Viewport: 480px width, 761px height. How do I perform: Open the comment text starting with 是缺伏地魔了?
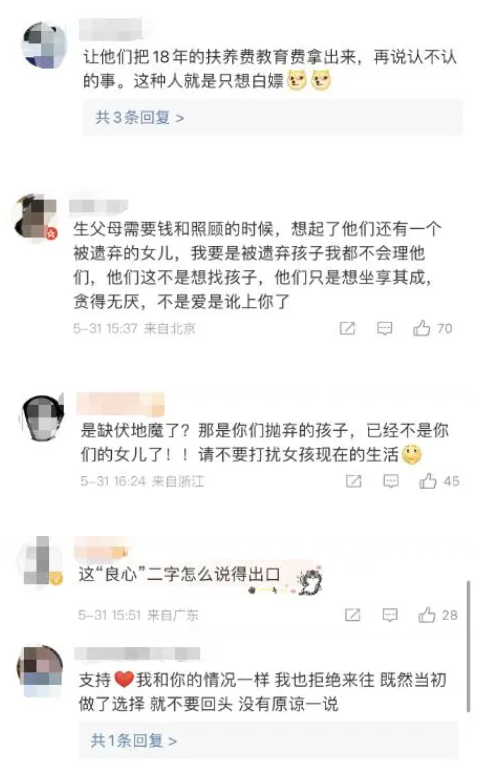click(265, 442)
